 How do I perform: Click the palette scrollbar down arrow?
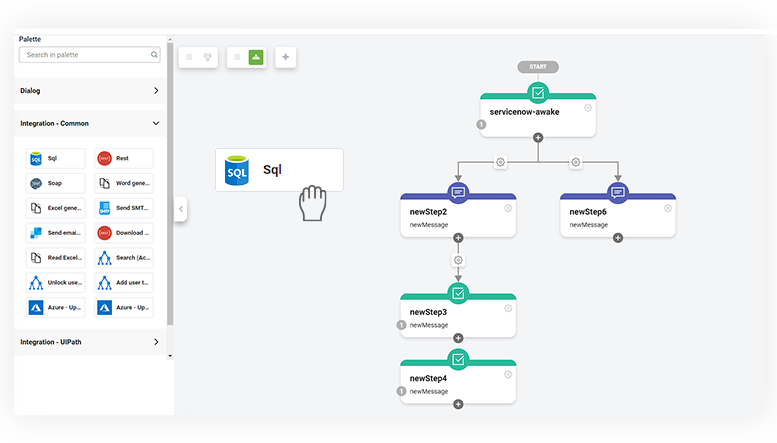tap(170, 356)
